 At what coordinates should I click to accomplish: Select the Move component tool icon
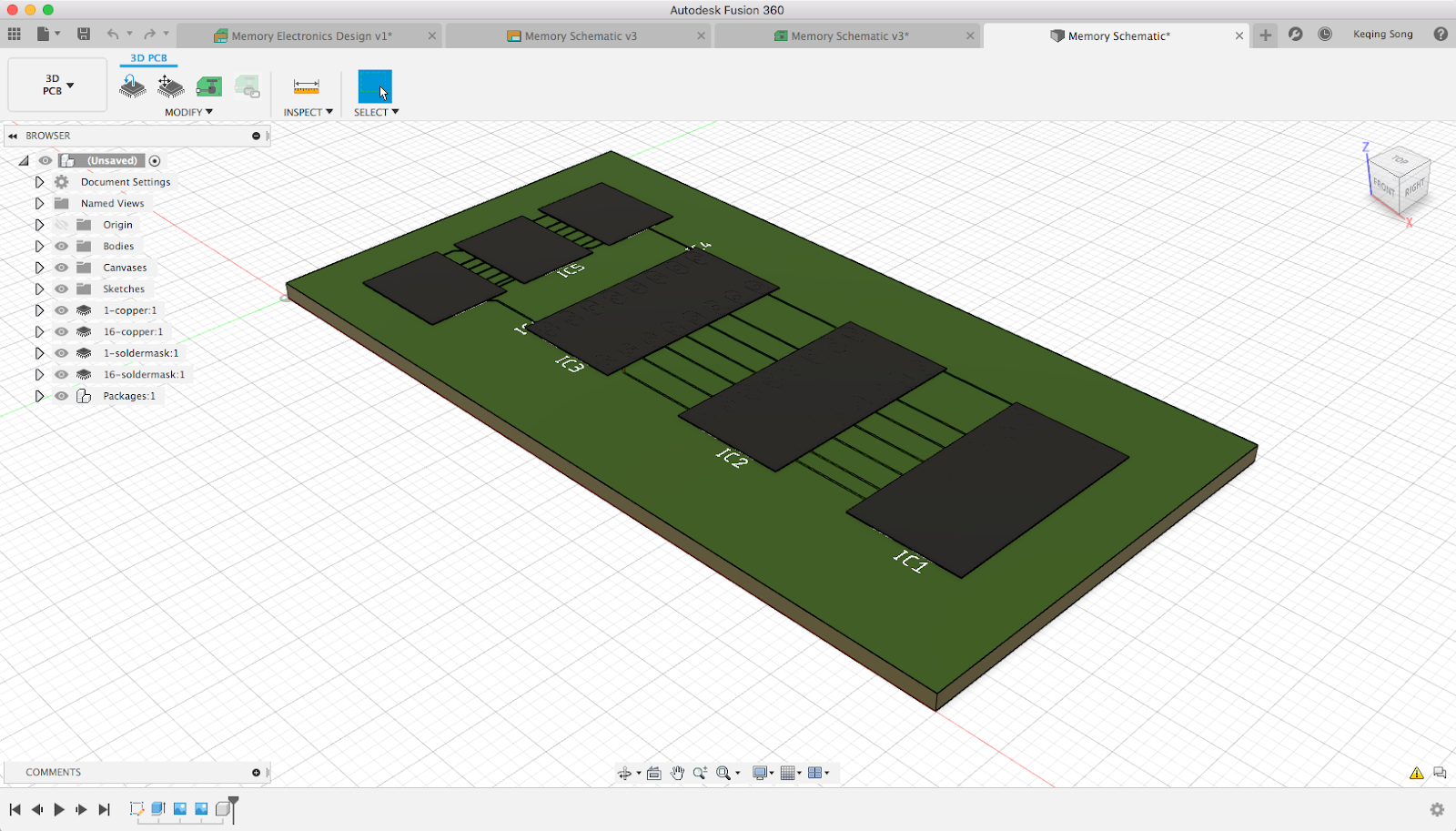point(170,86)
